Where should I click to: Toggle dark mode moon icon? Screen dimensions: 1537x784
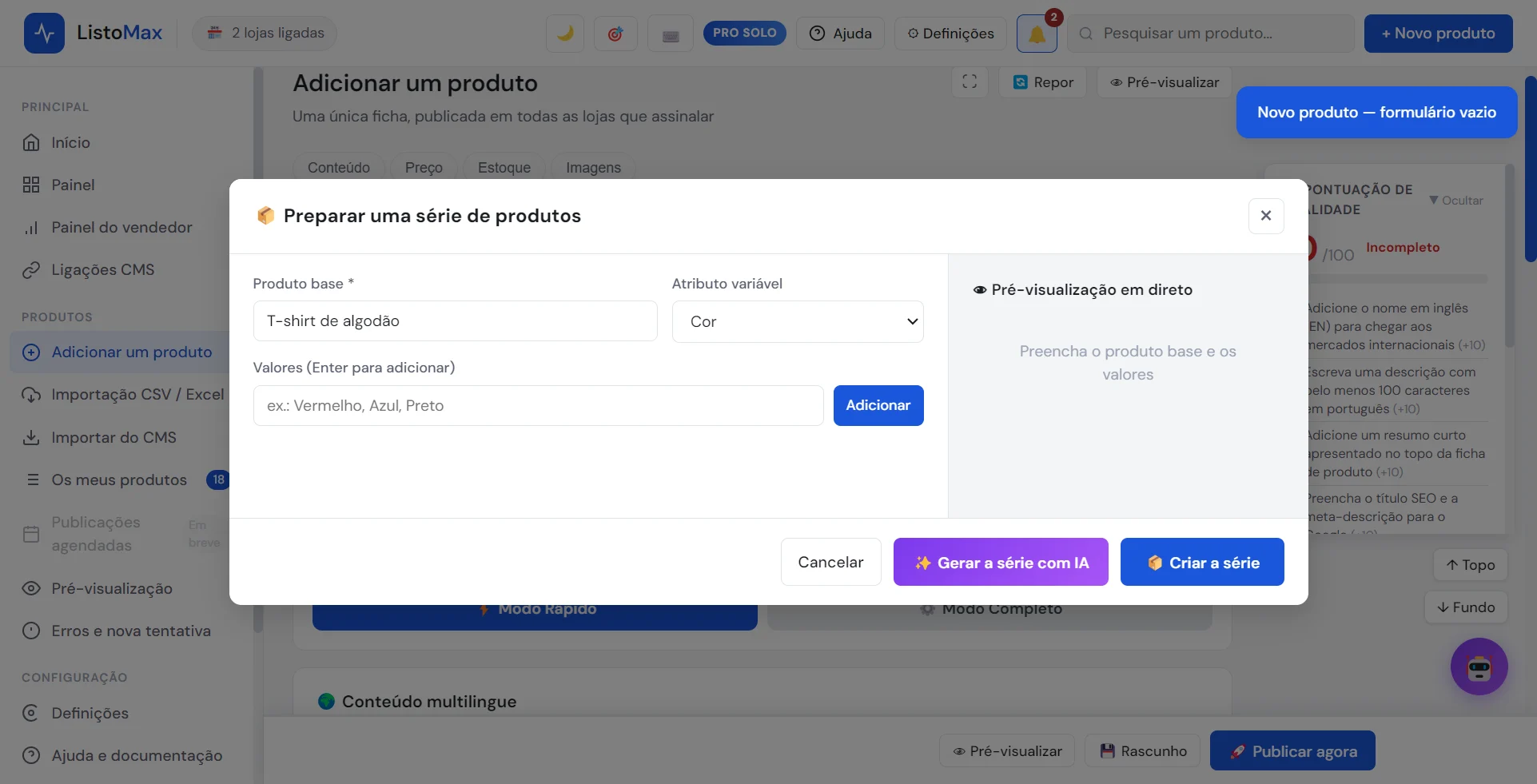565,34
